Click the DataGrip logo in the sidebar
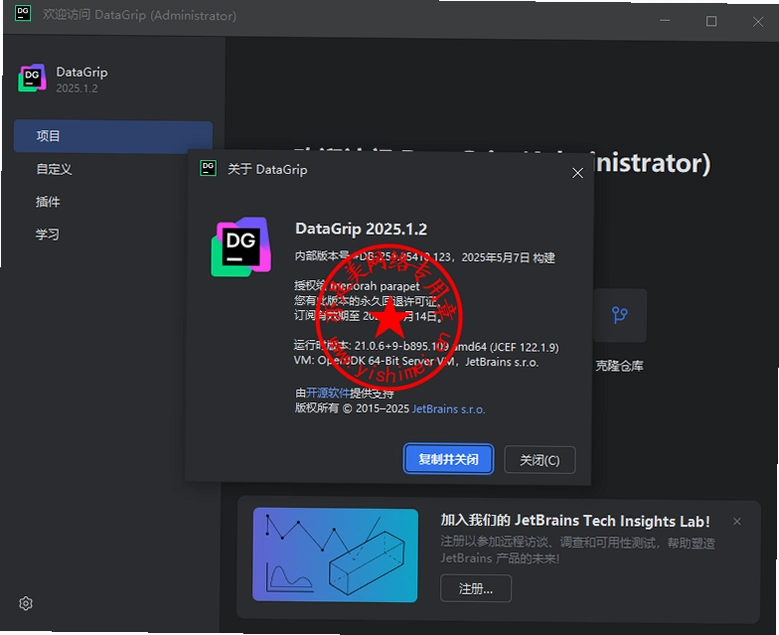This screenshot has width=779, height=635. coord(32,78)
